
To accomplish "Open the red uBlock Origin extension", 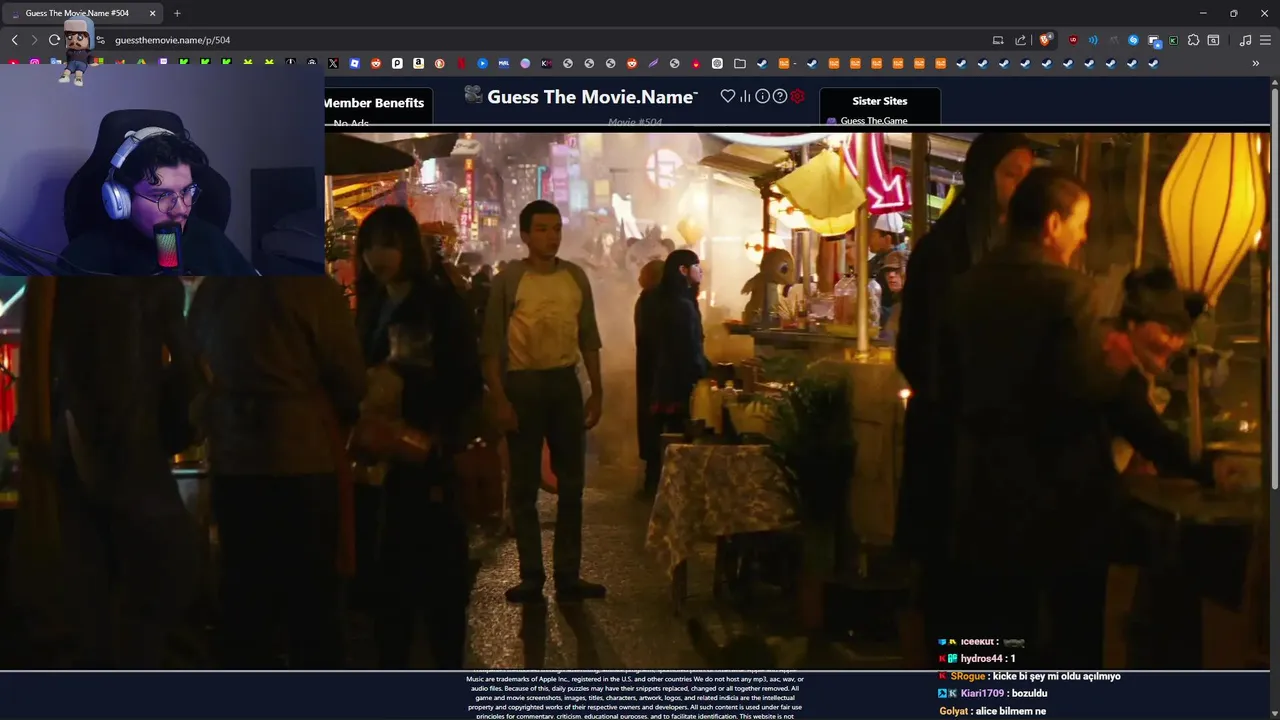I will point(1073,40).
